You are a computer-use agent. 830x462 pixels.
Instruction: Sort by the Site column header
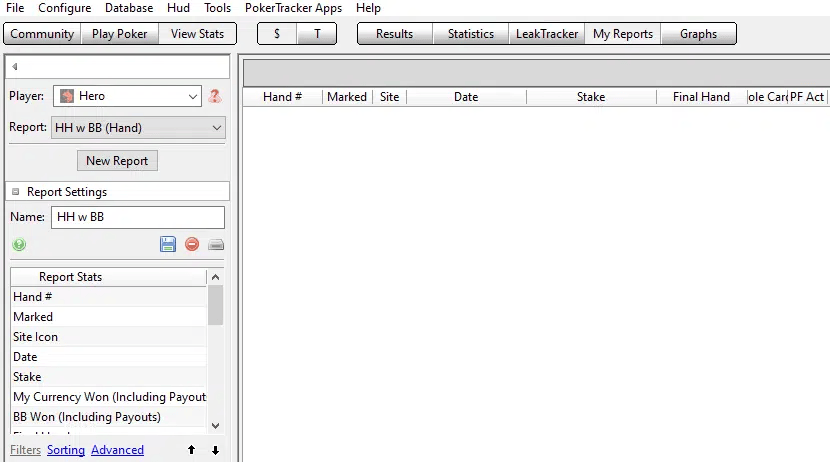click(x=390, y=97)
